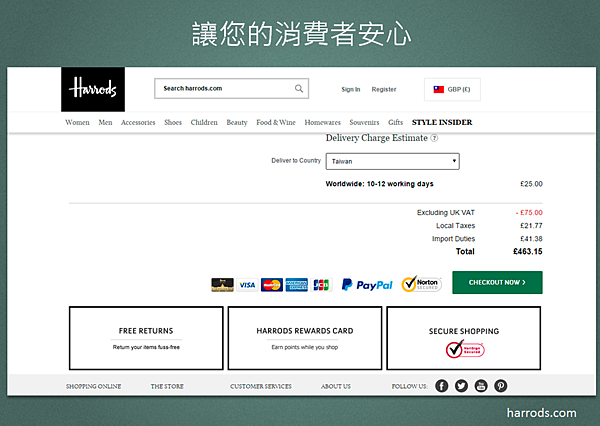Click the Excluding UK VAT amount -£75.00

click(529, 212)
